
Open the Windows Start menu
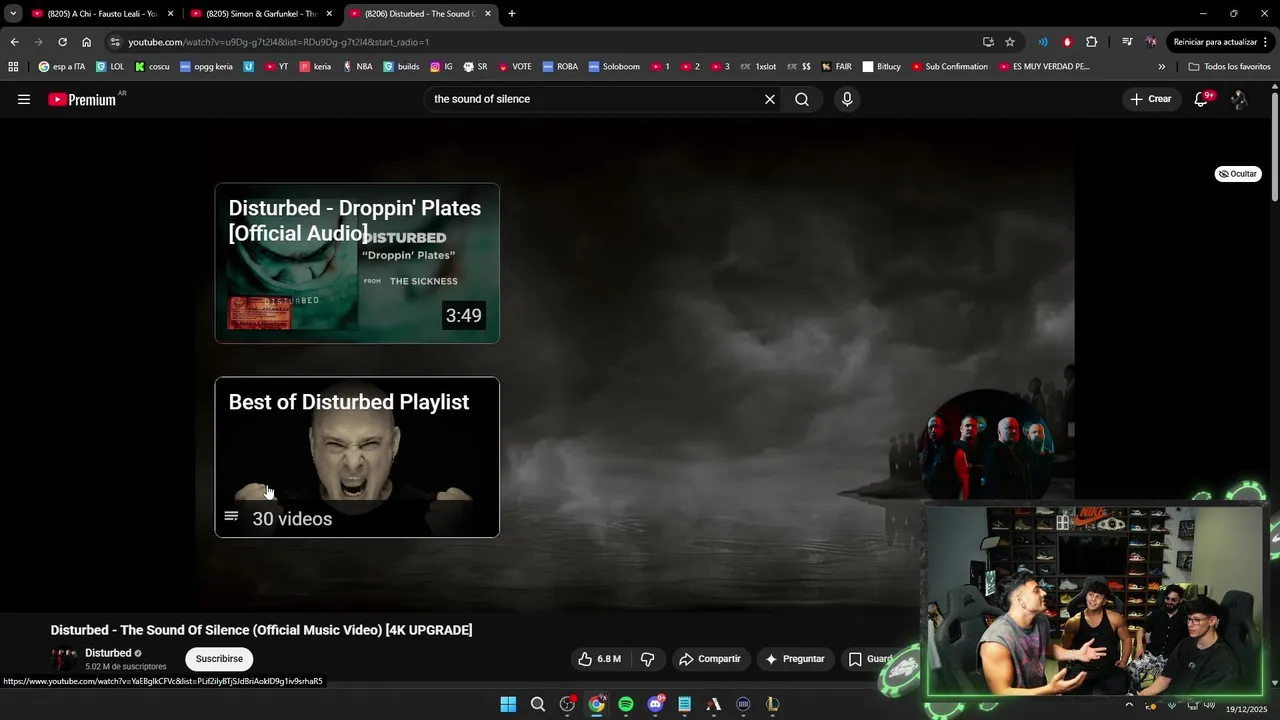point(508,704)
